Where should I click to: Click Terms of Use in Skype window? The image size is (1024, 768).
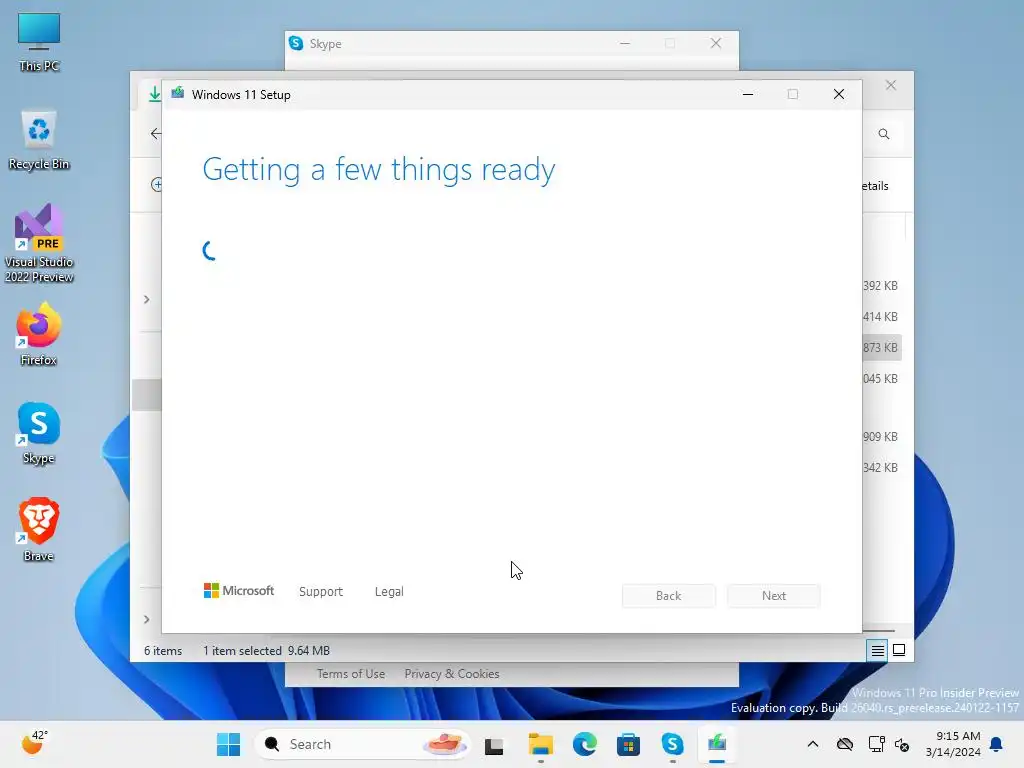click(x=351, y=673)
